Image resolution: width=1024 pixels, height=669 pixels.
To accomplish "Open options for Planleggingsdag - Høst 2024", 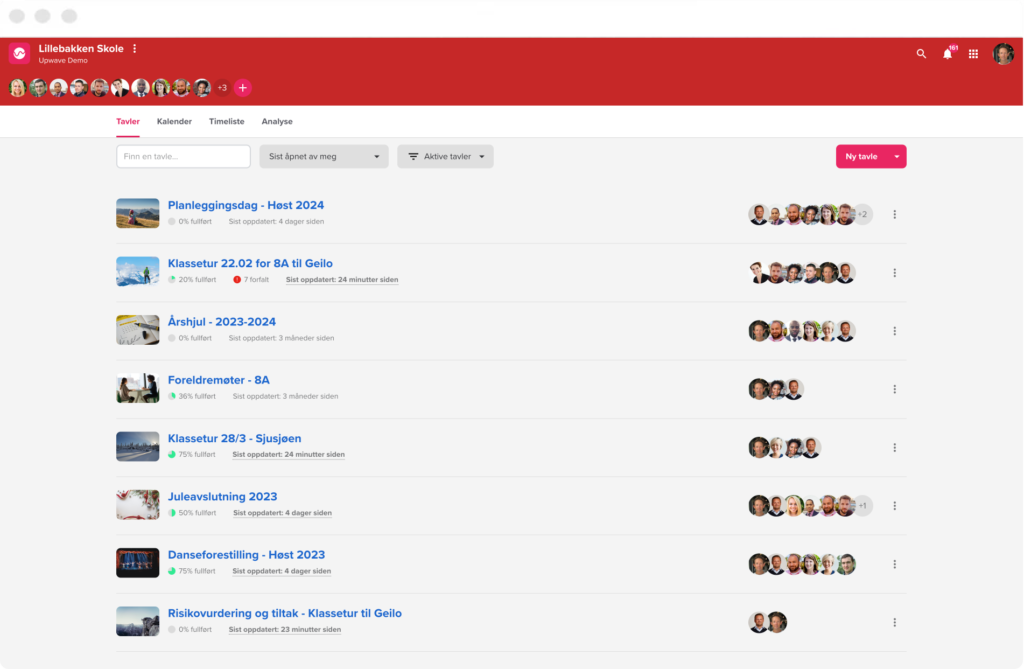I will click(x=895, y=214).
